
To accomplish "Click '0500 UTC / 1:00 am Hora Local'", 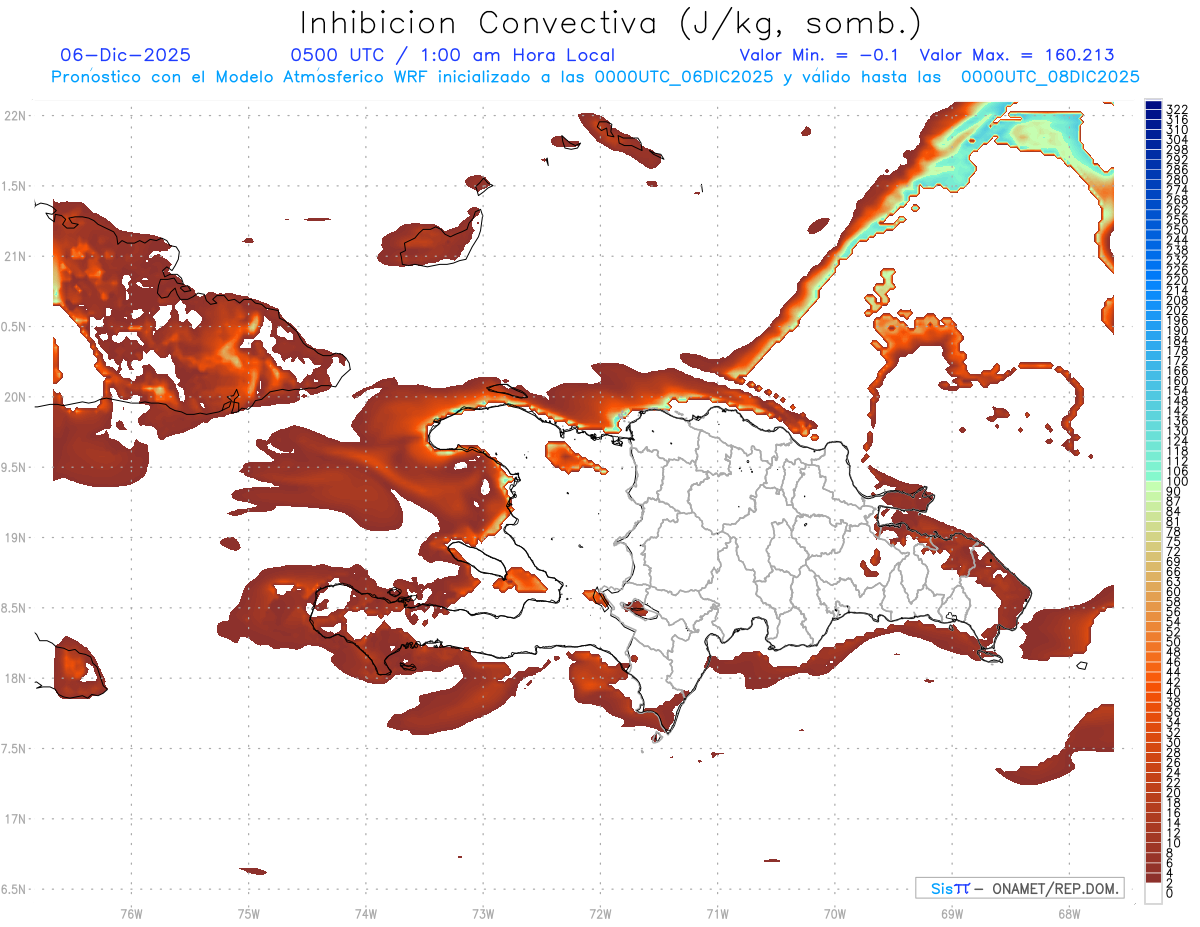I will (452, 56).
